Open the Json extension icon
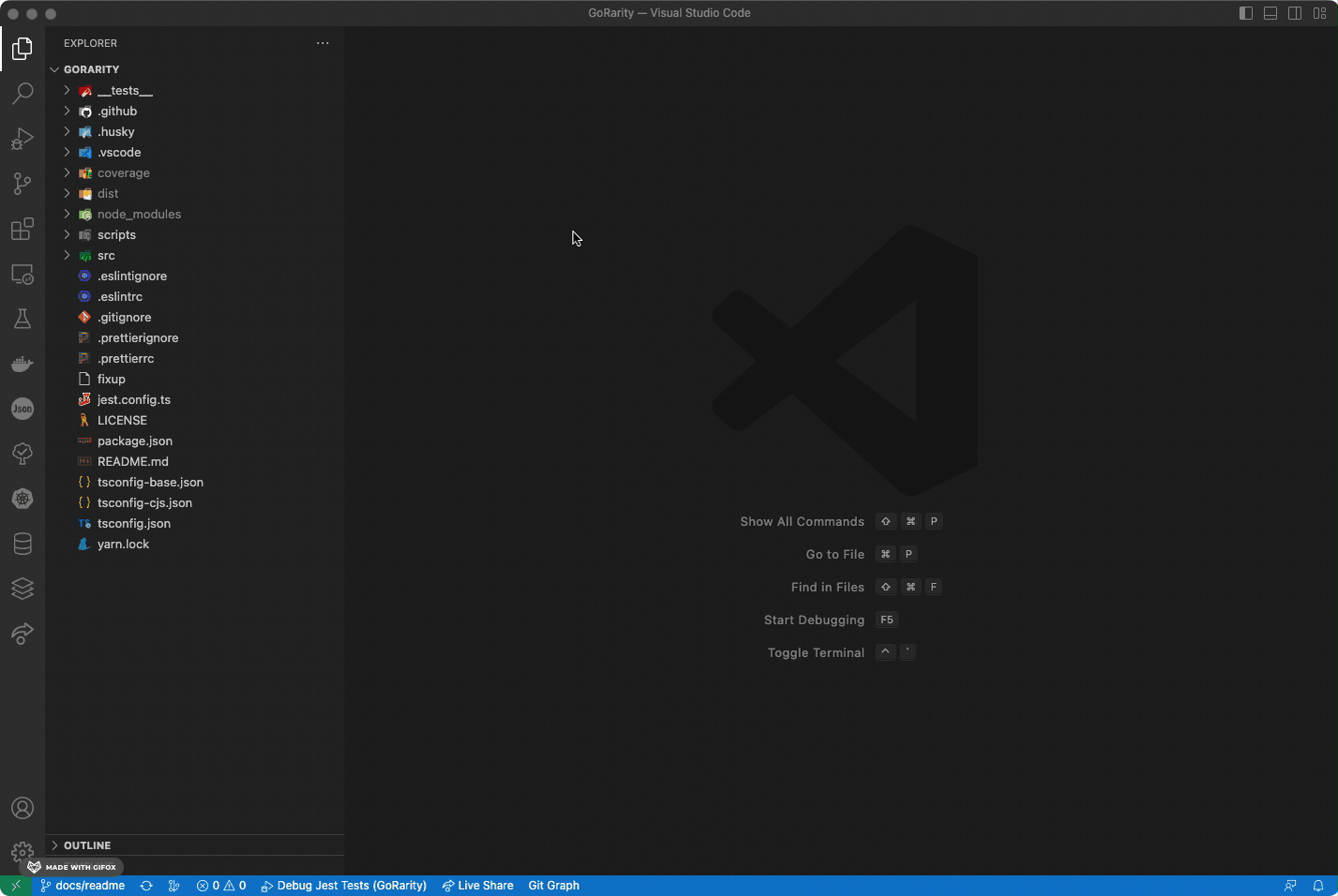The width and height of the screenshot is (1338, 896). (x=23, y=409)
